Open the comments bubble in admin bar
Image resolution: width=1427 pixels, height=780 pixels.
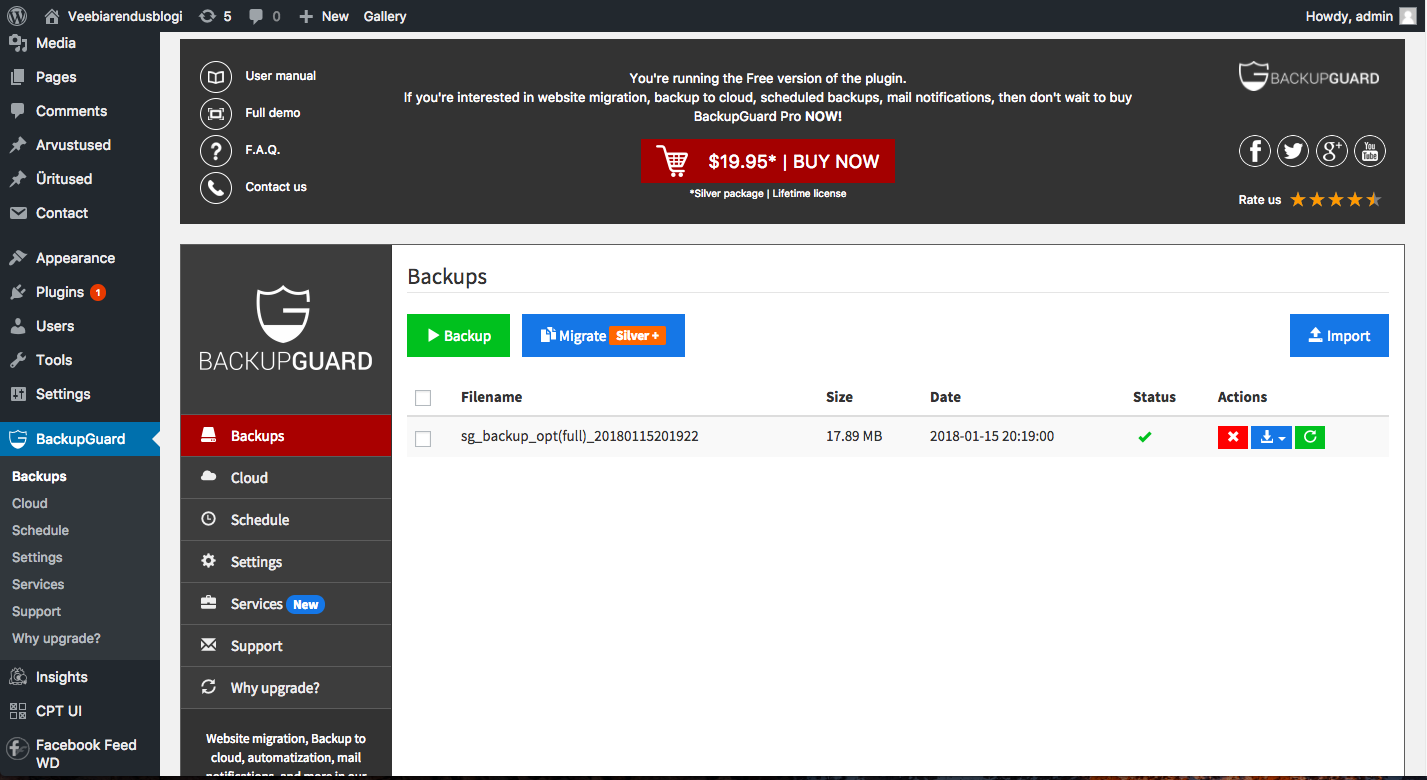pos(265,16)
